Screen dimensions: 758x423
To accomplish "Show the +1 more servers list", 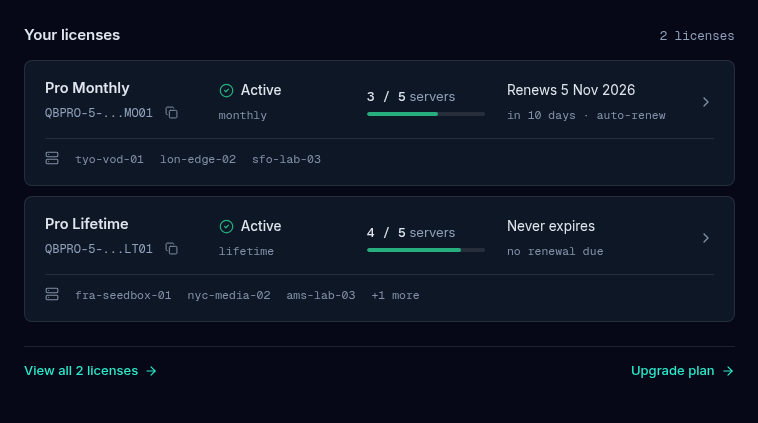I will (395, 295).
